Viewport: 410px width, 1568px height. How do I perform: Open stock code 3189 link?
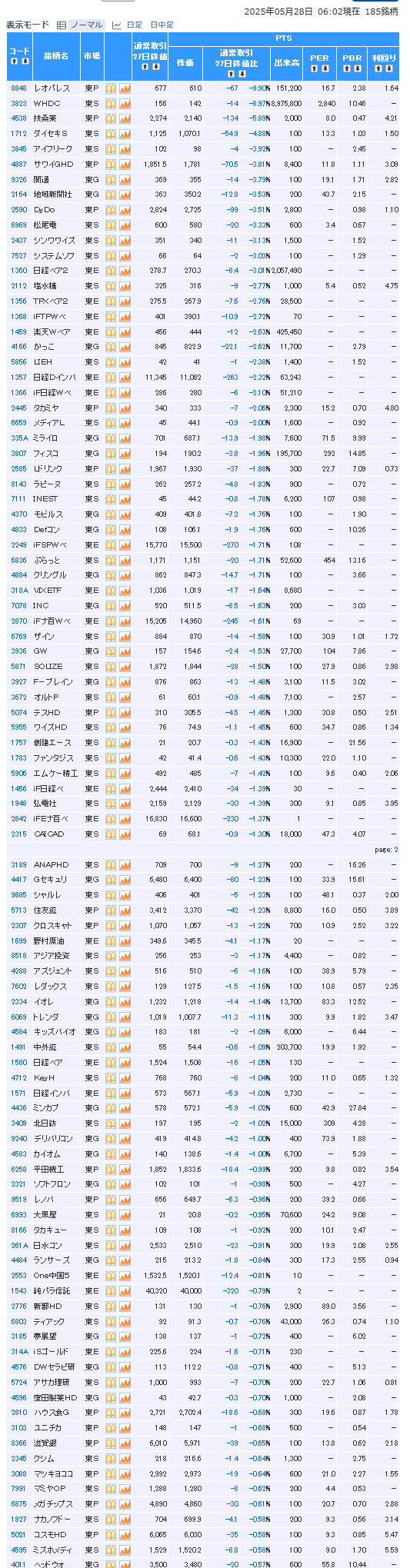pos(18,864)
